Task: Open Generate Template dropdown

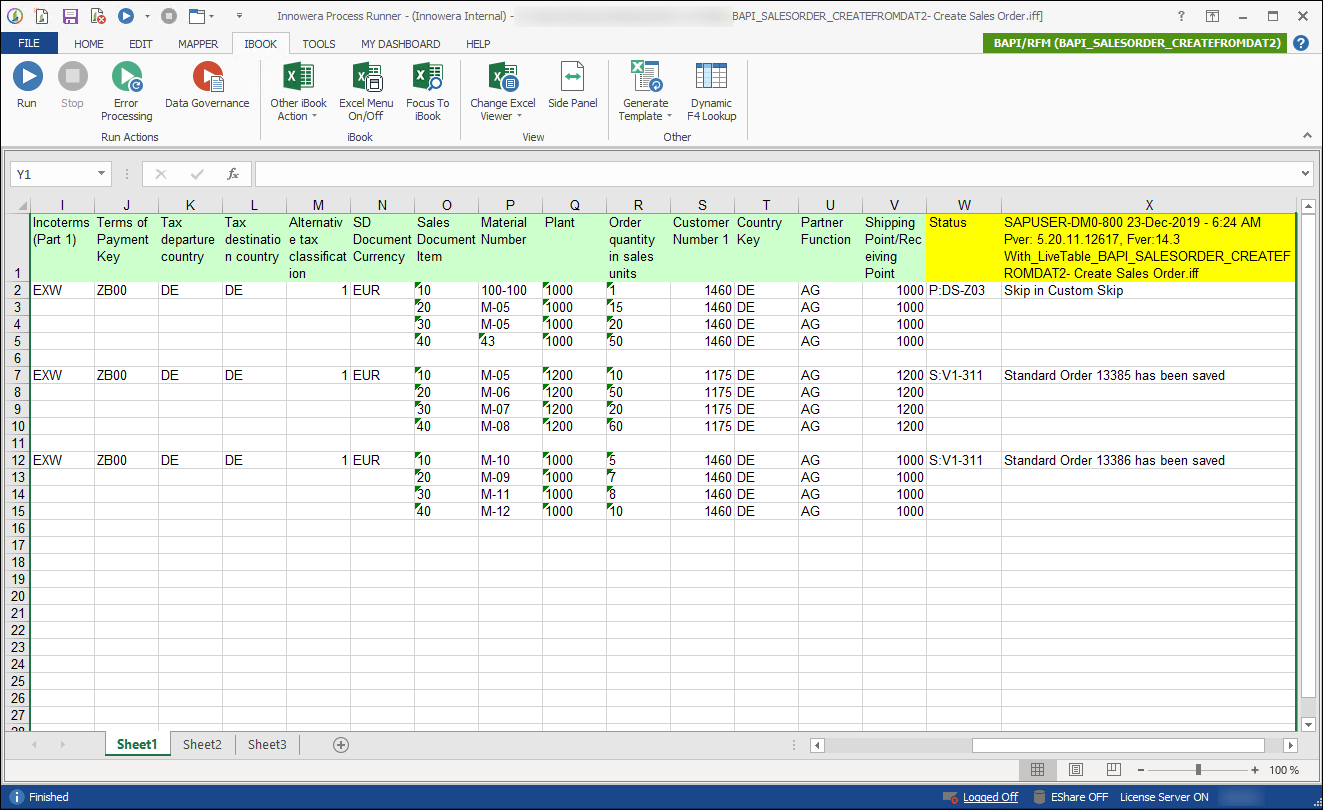Action: [x=646, y=92]
